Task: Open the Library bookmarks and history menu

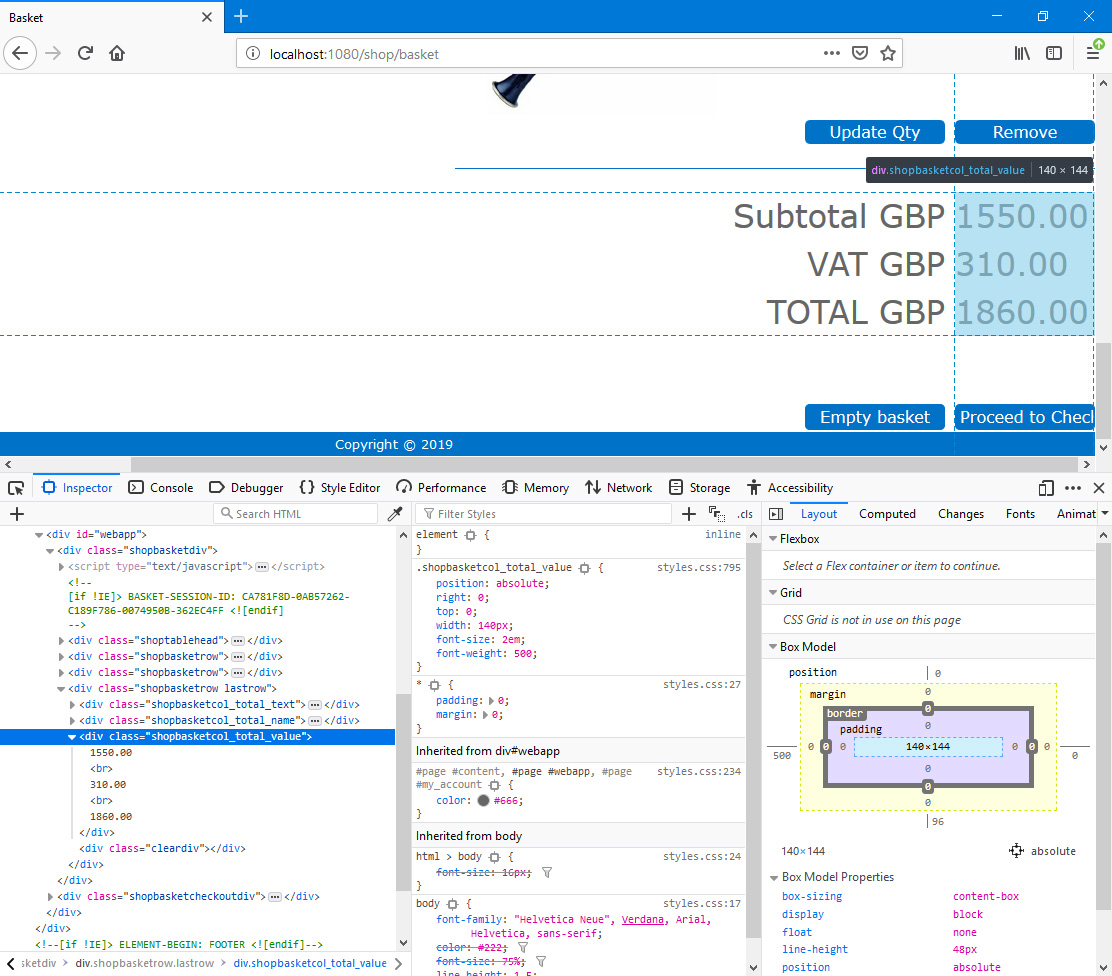Action: coord(1022,53)
